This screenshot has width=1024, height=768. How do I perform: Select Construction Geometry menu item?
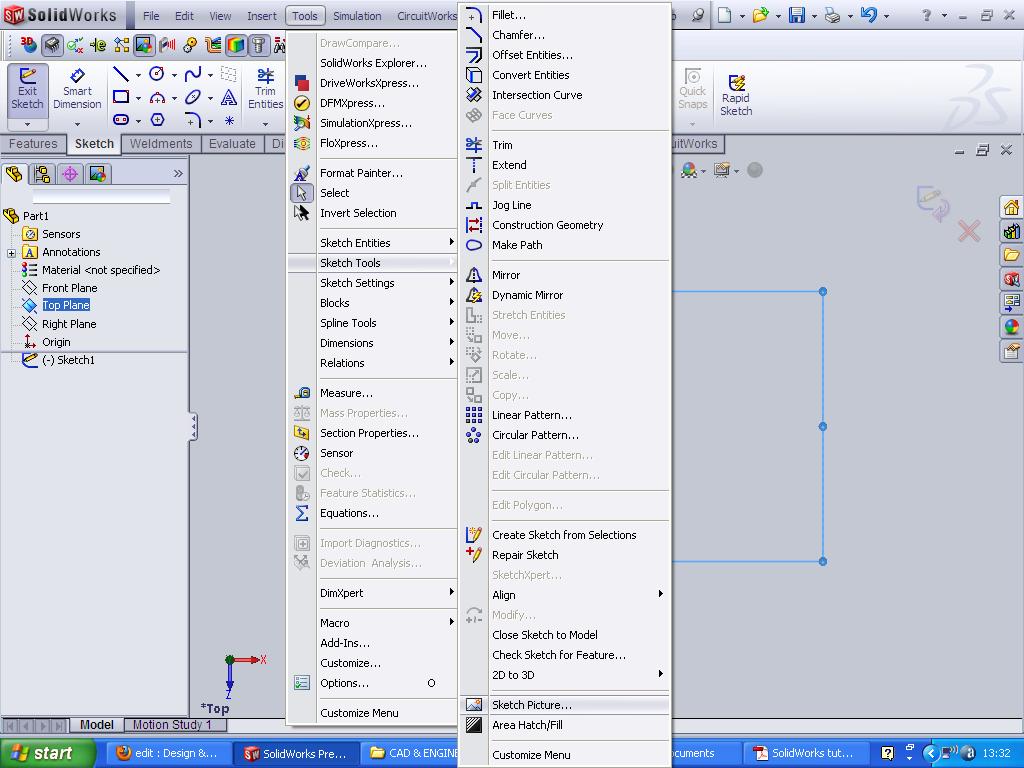tap(566, 225)
